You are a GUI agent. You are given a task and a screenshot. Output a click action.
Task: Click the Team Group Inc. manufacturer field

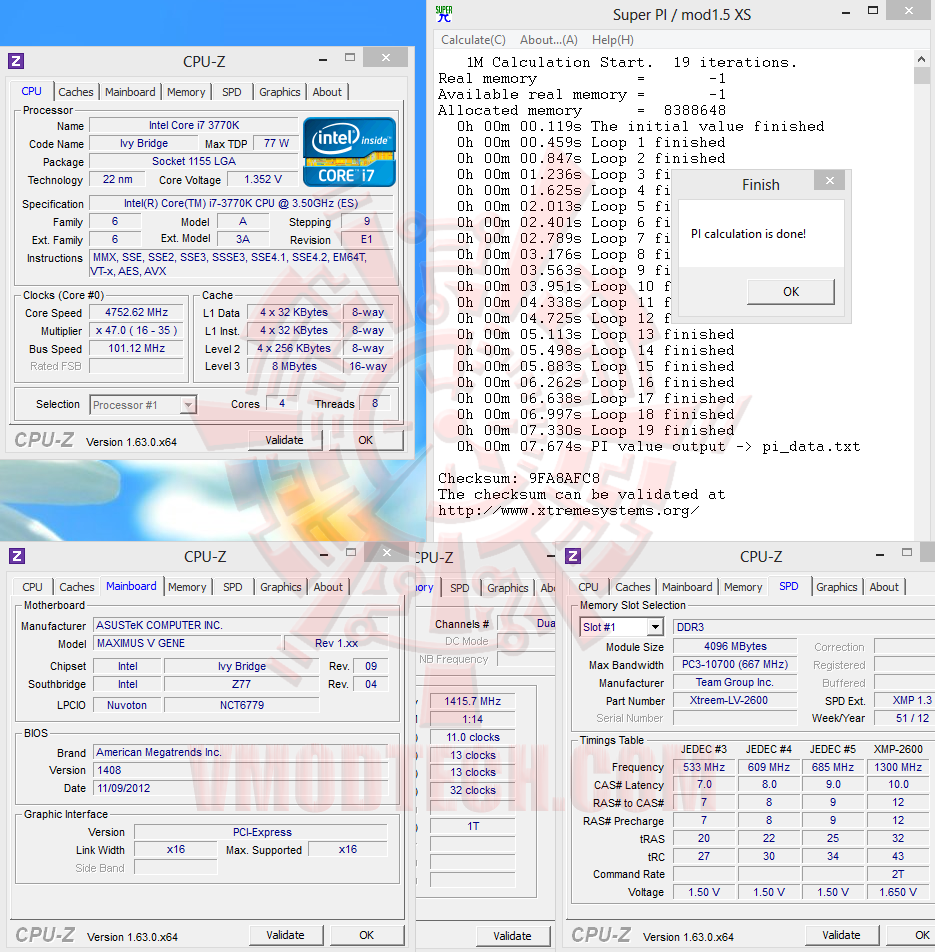[735, 682]
